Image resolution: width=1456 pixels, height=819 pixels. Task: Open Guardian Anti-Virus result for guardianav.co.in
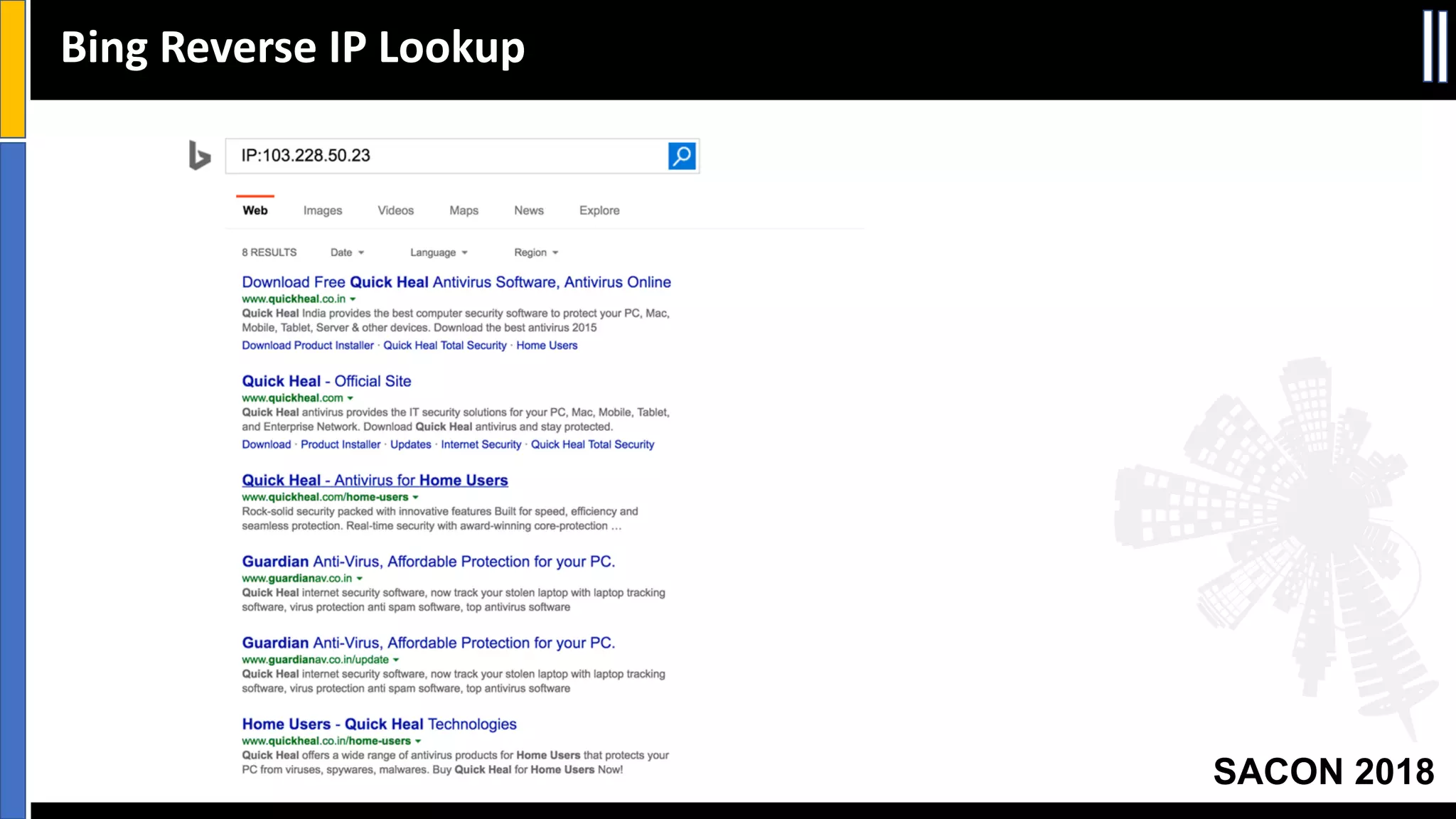429,562
